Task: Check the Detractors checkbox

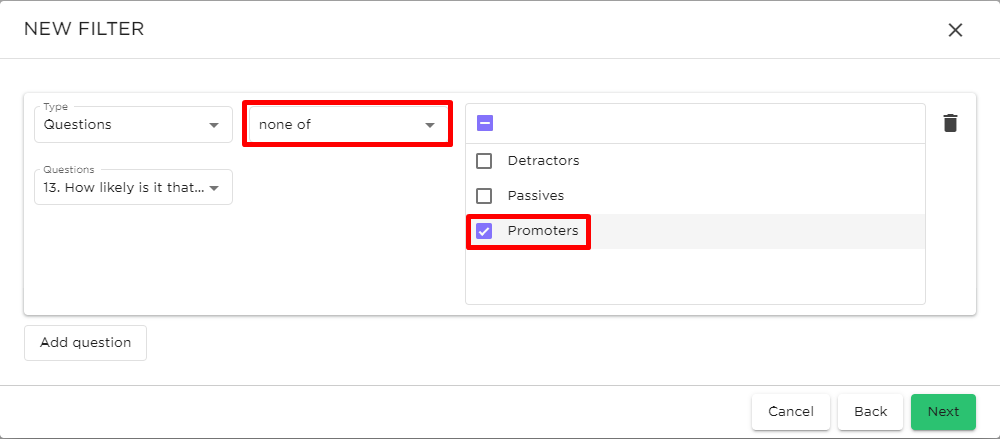Action: tap(484, 161)
